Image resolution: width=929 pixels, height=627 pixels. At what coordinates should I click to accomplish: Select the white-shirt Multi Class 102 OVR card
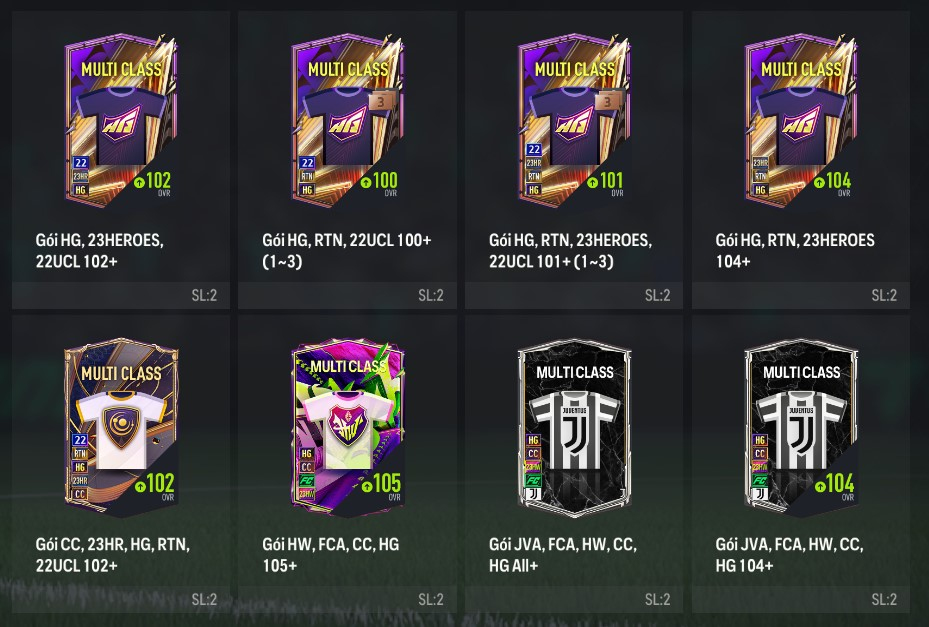(121, 427)
